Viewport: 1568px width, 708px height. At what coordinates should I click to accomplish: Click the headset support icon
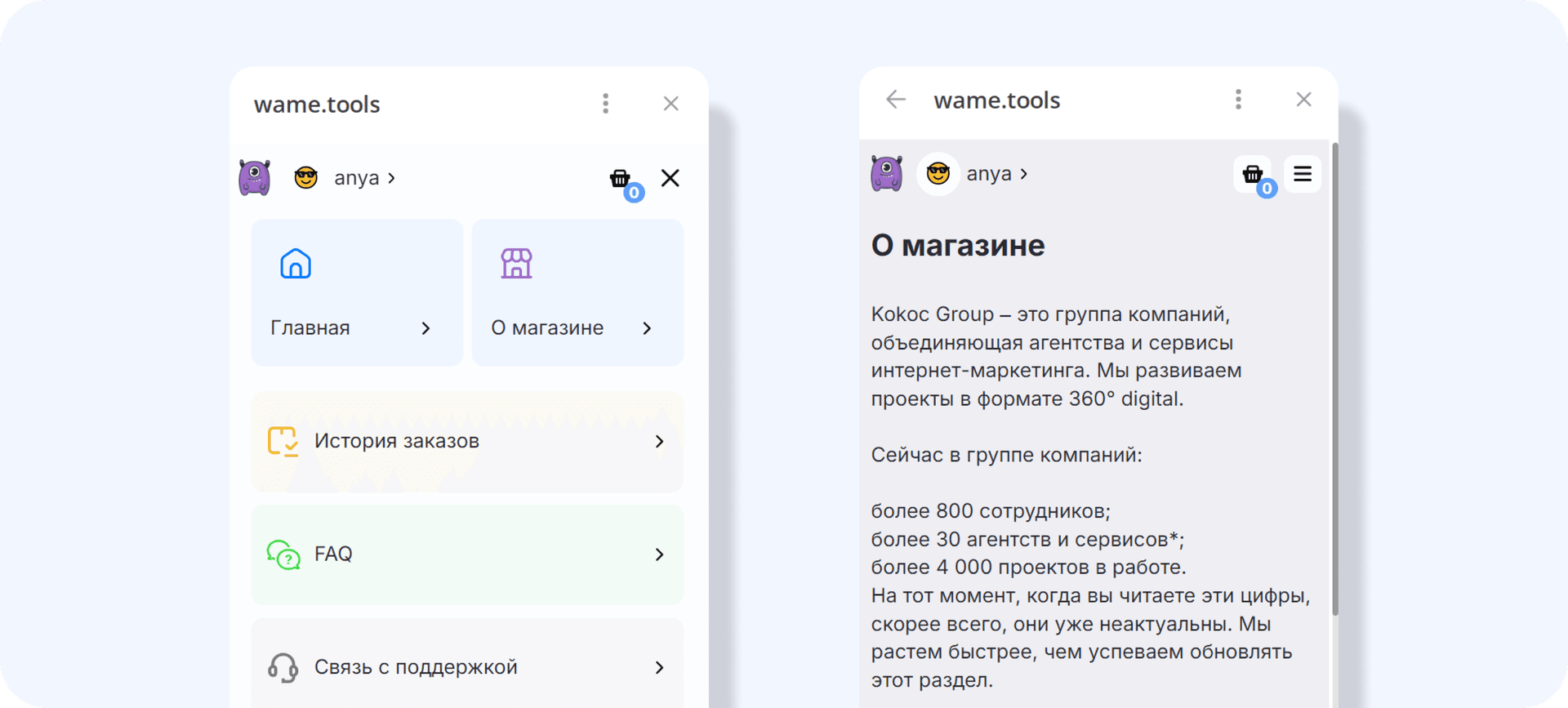pos(283,667)
